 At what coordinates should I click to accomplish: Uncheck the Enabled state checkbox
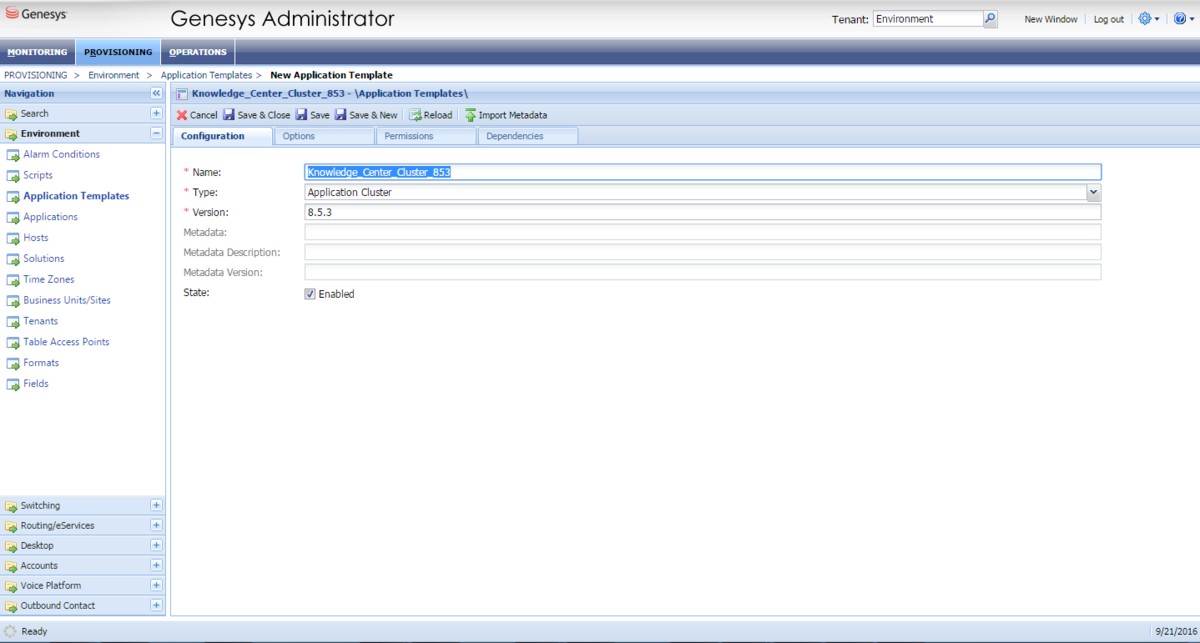tap(310, 294)
